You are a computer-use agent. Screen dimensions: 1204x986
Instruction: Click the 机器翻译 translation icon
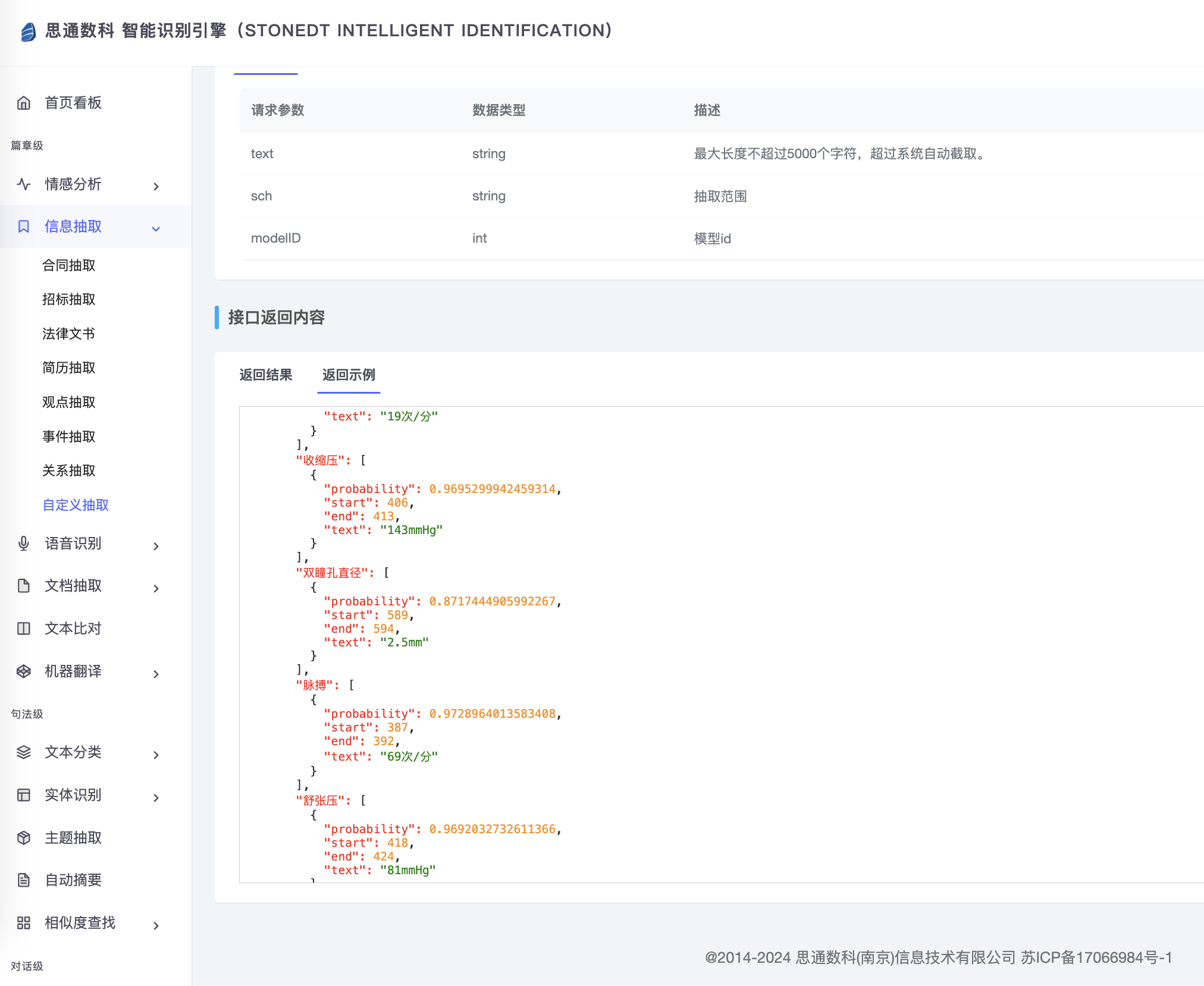pyautogui.click(x=24, y=671)
